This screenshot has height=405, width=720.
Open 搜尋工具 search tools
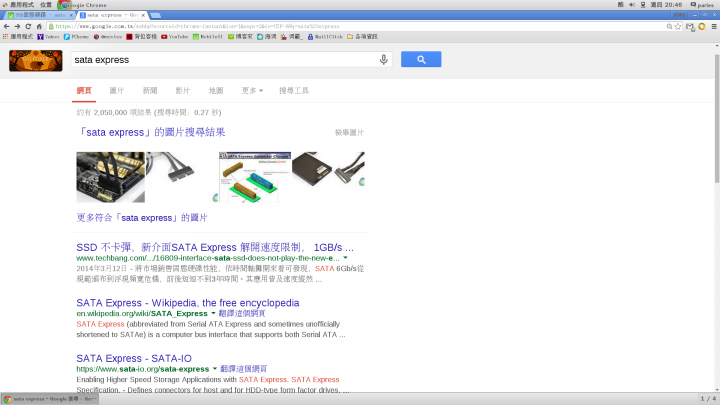pyautogui.click(x=294, y=90)
